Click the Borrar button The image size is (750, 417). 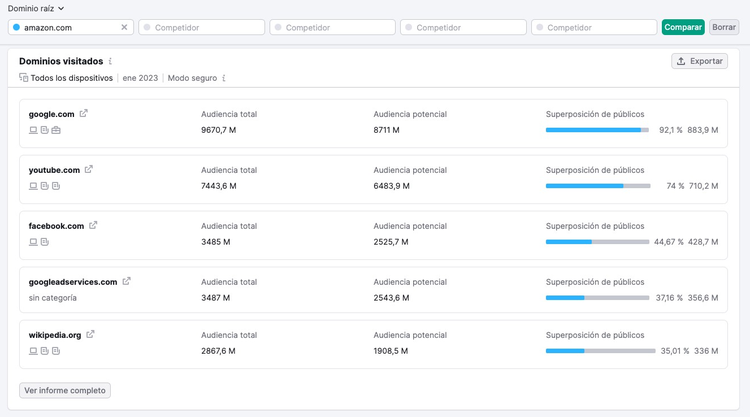(724, 27)
